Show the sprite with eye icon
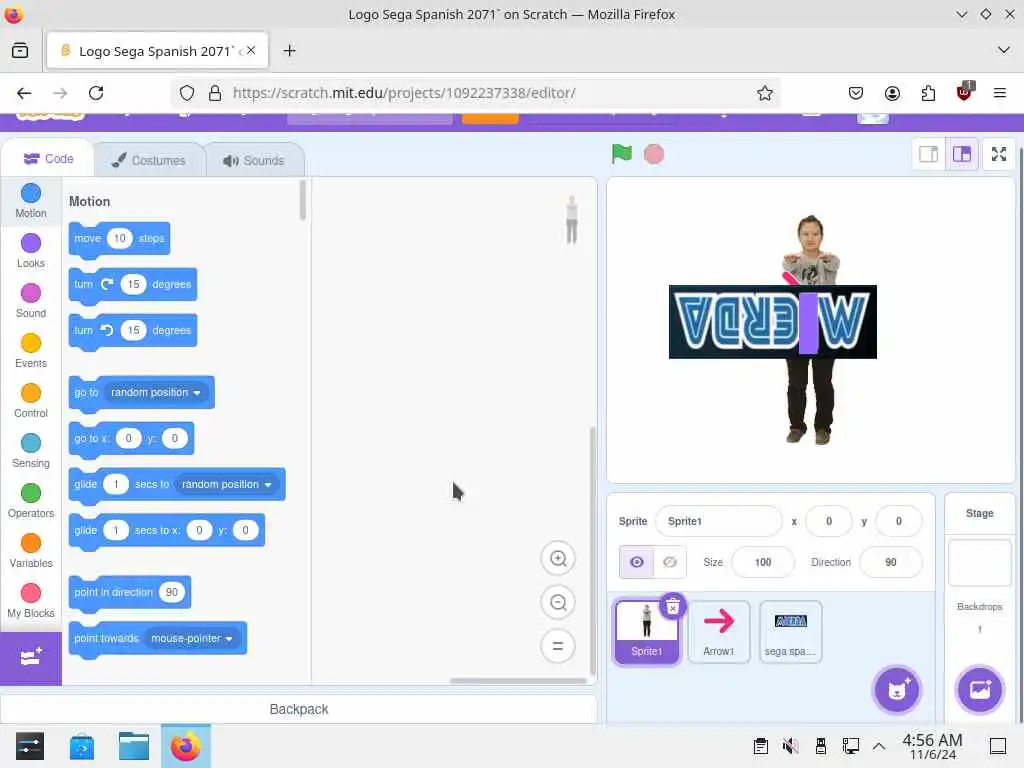Image resolution: width=1024 pixels, height=768 pixels. pyautogui.click(x=636, y=562)
